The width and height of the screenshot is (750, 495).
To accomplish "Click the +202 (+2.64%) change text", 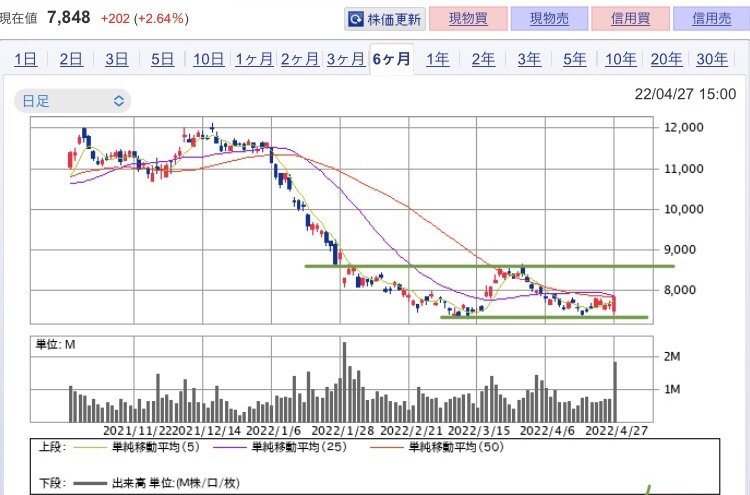I will click(x=144, y=19).
